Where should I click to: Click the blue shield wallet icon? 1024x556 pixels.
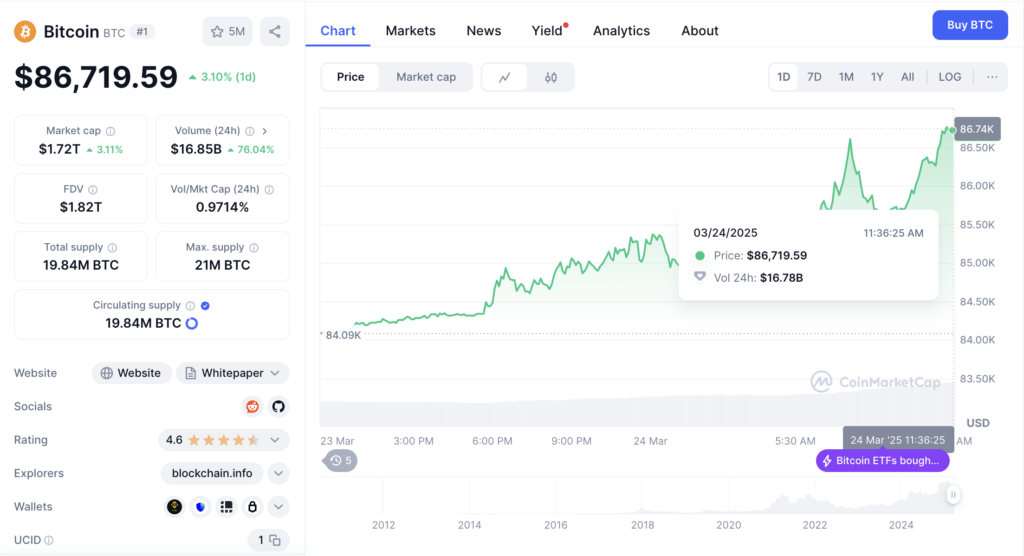click(x=200, y=506)
